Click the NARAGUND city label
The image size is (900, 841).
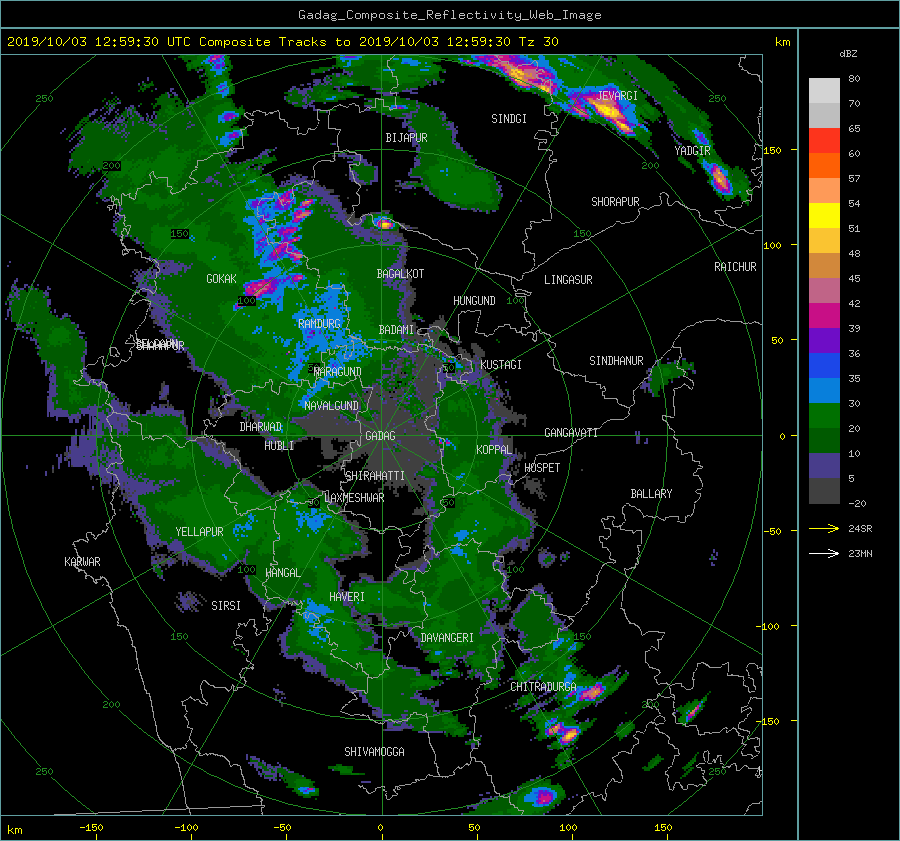pyautogui.click(x=338, y=371)
